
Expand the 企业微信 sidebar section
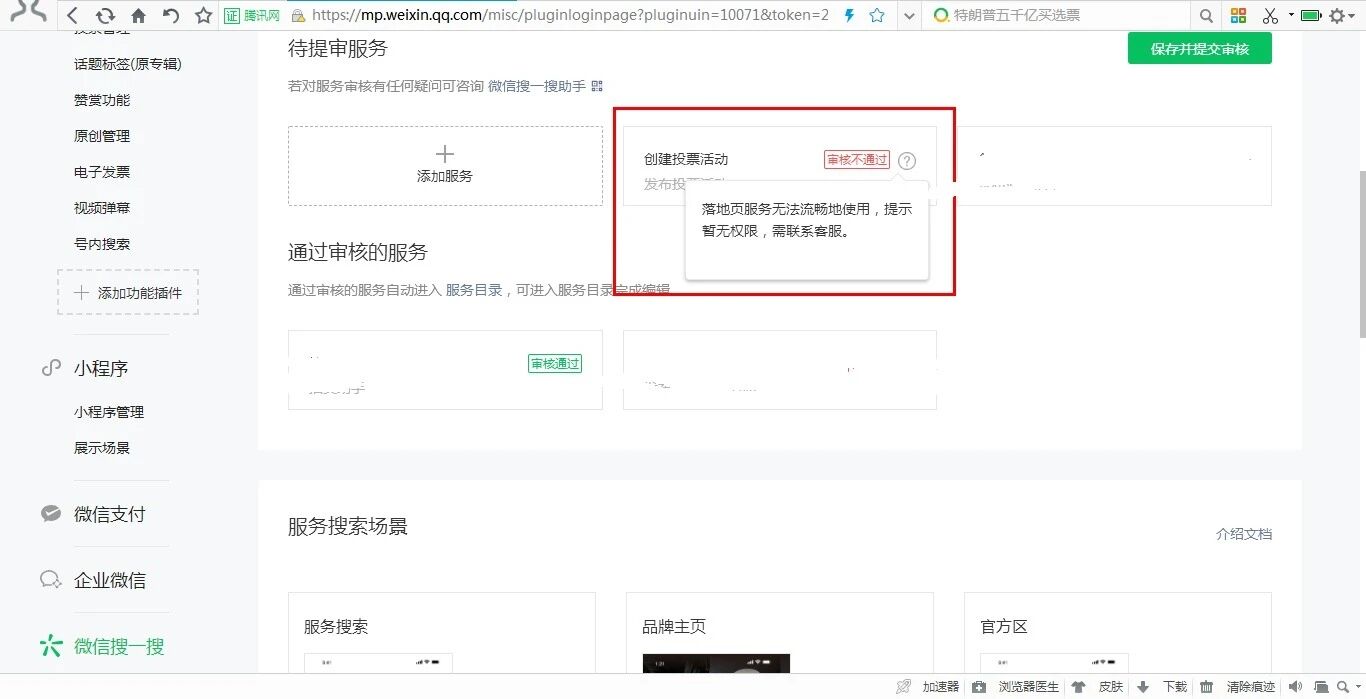[x=110, y=580]
